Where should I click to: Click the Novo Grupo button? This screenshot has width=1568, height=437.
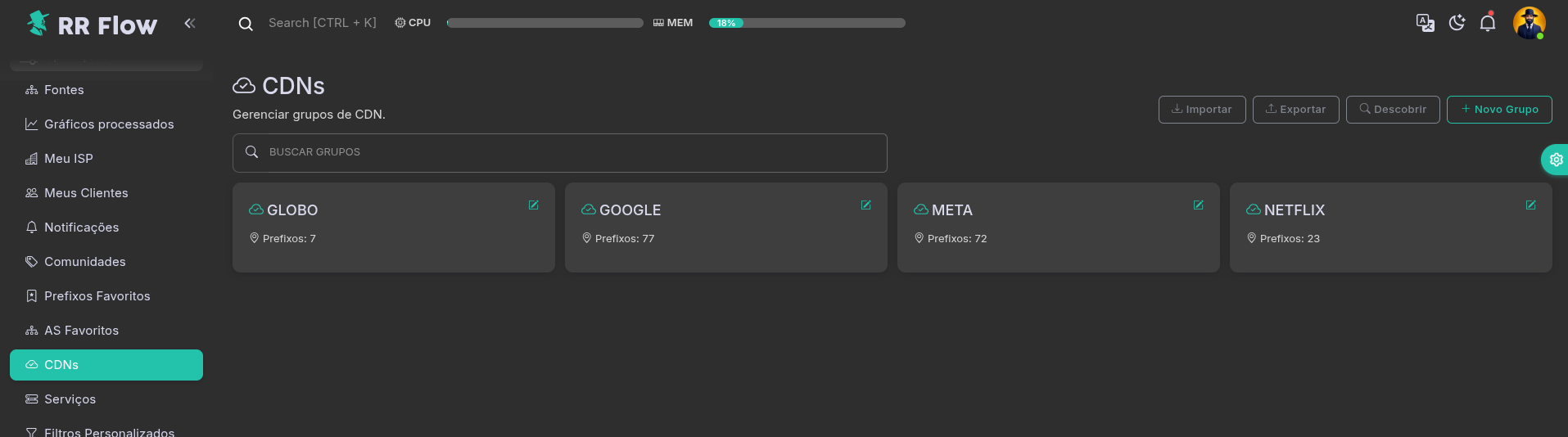1498,110
